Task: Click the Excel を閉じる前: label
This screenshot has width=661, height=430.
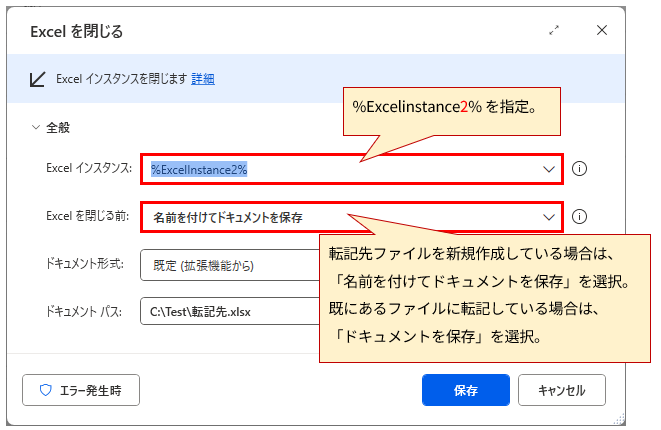Action: 88,216
